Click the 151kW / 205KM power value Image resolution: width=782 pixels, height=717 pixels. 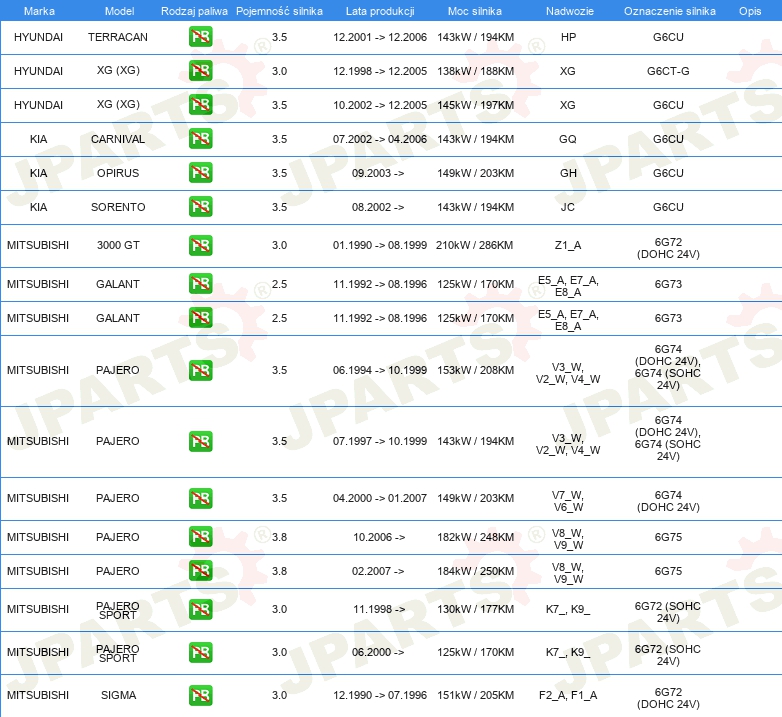(x=475, y=695)
